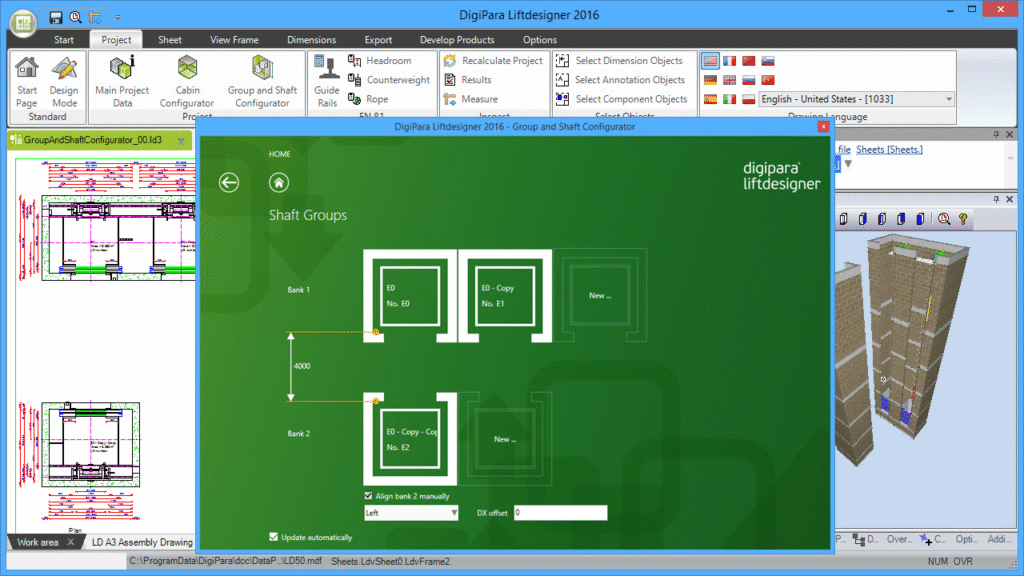Choose Select Component Objects

point(622,99)
